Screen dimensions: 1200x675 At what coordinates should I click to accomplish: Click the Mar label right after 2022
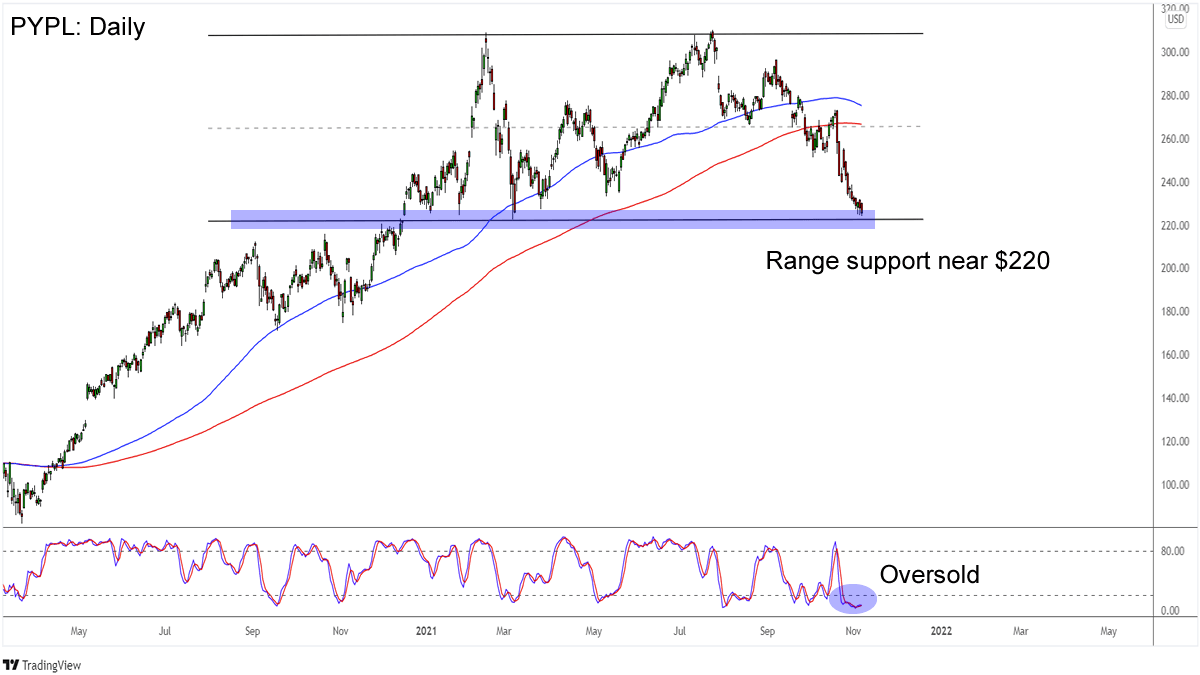(1020, 631)
